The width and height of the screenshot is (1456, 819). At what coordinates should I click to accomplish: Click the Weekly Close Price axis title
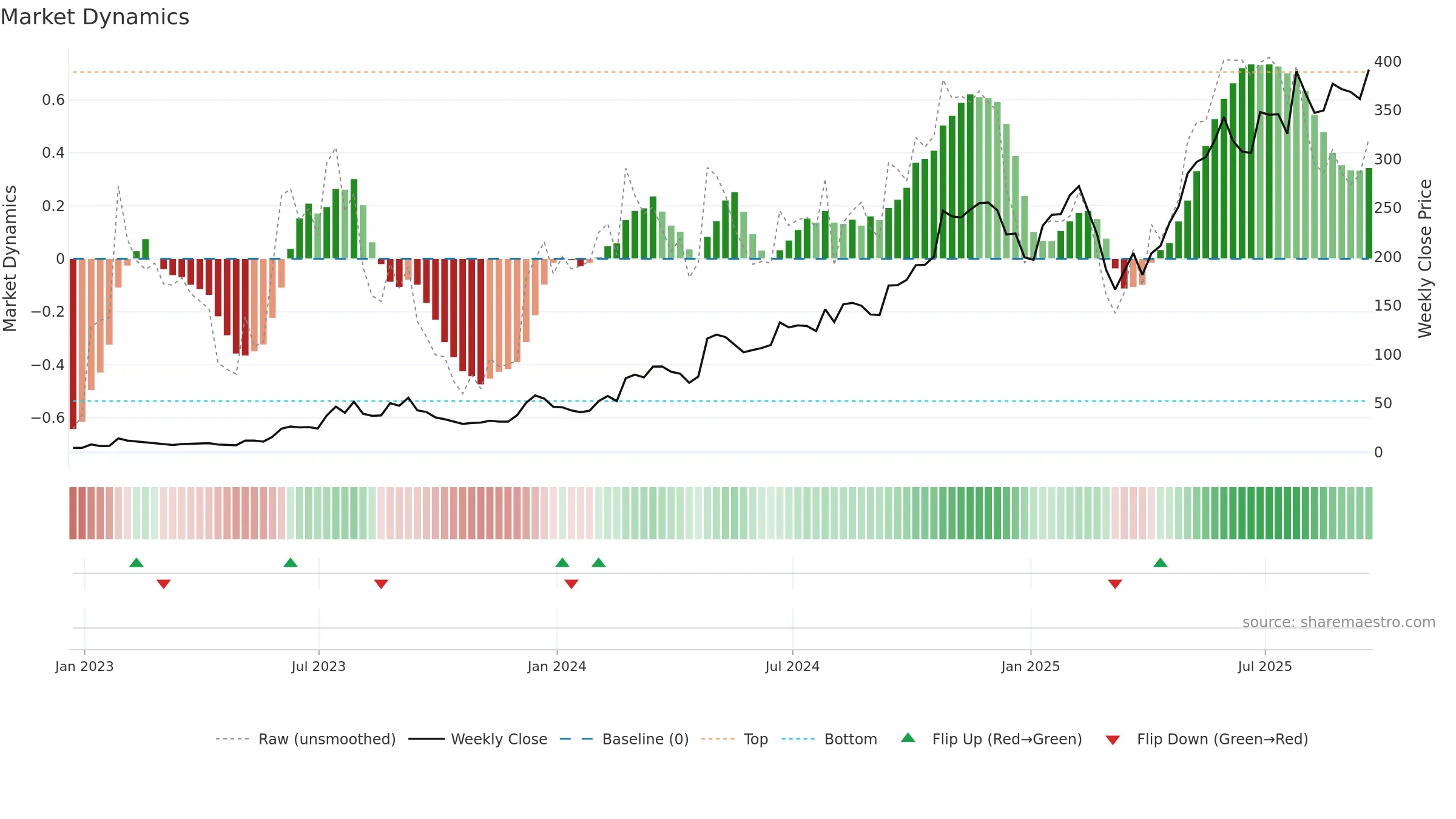click(1425, 258)
